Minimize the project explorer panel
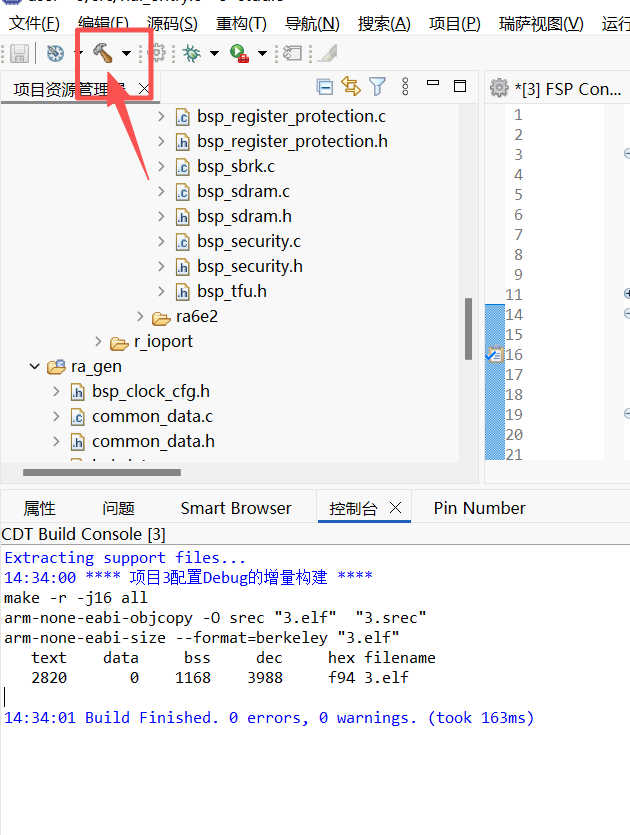This screenshot has width=630, height=835. [x=433, y=83]
